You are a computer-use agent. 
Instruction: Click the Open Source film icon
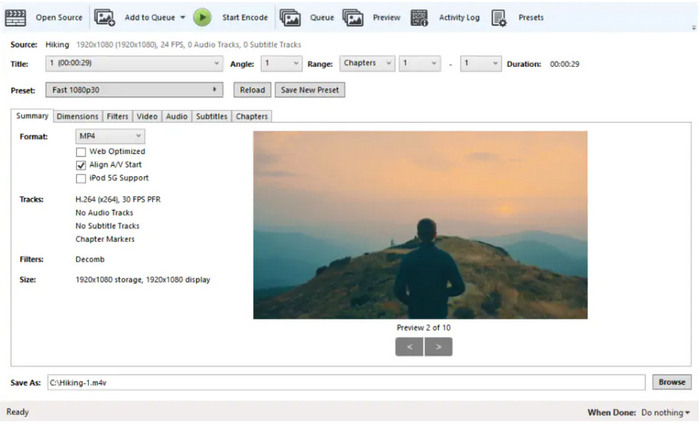click(x=15, y=18)
